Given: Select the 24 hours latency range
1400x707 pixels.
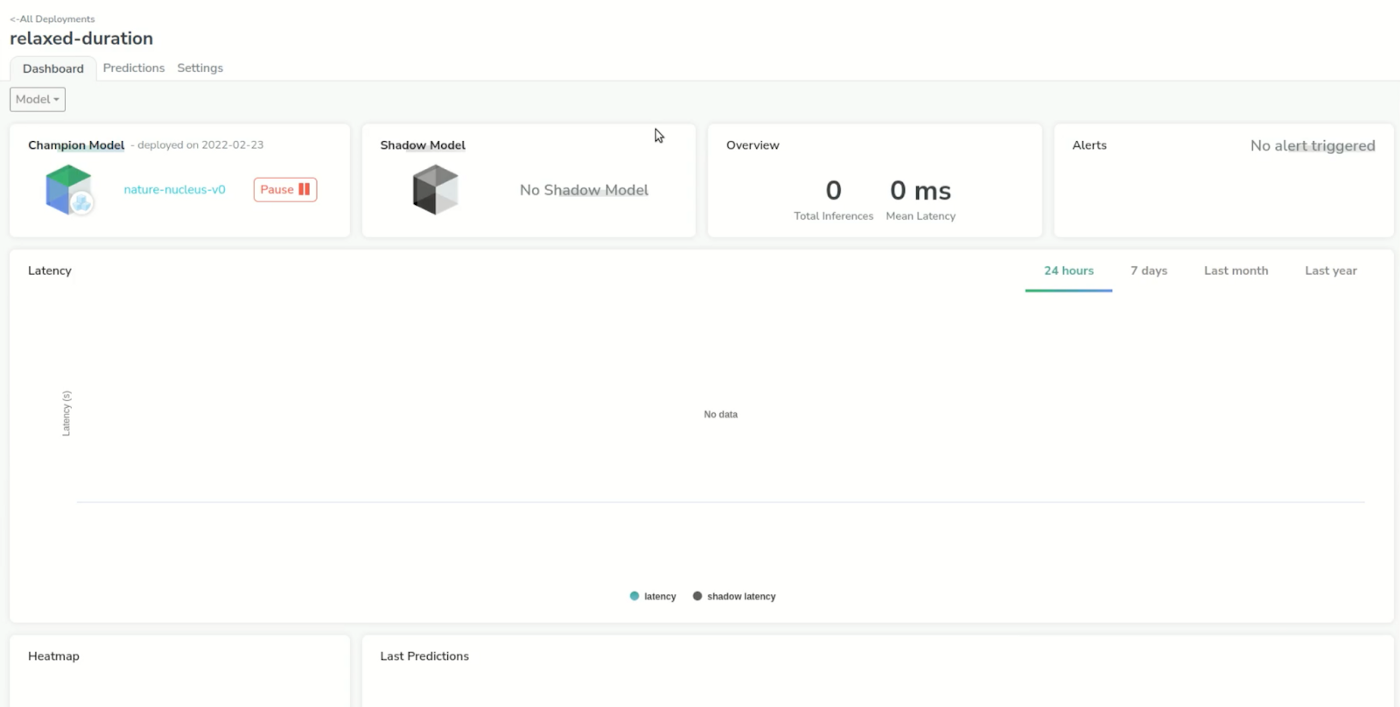Looking at the screenshot, I should pos(1069,271).
